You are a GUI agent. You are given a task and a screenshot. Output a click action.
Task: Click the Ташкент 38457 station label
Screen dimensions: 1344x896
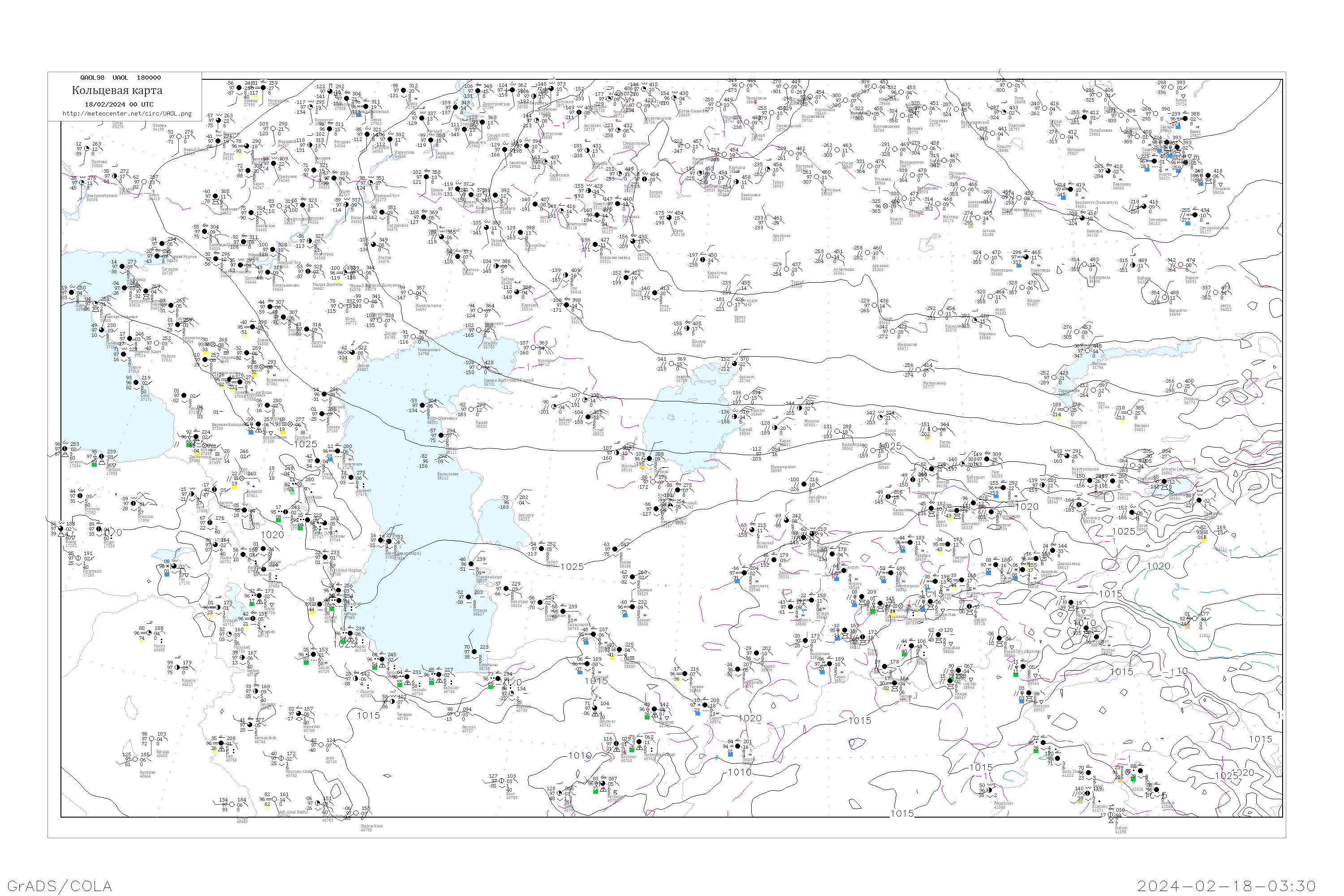tap(961, 560)
